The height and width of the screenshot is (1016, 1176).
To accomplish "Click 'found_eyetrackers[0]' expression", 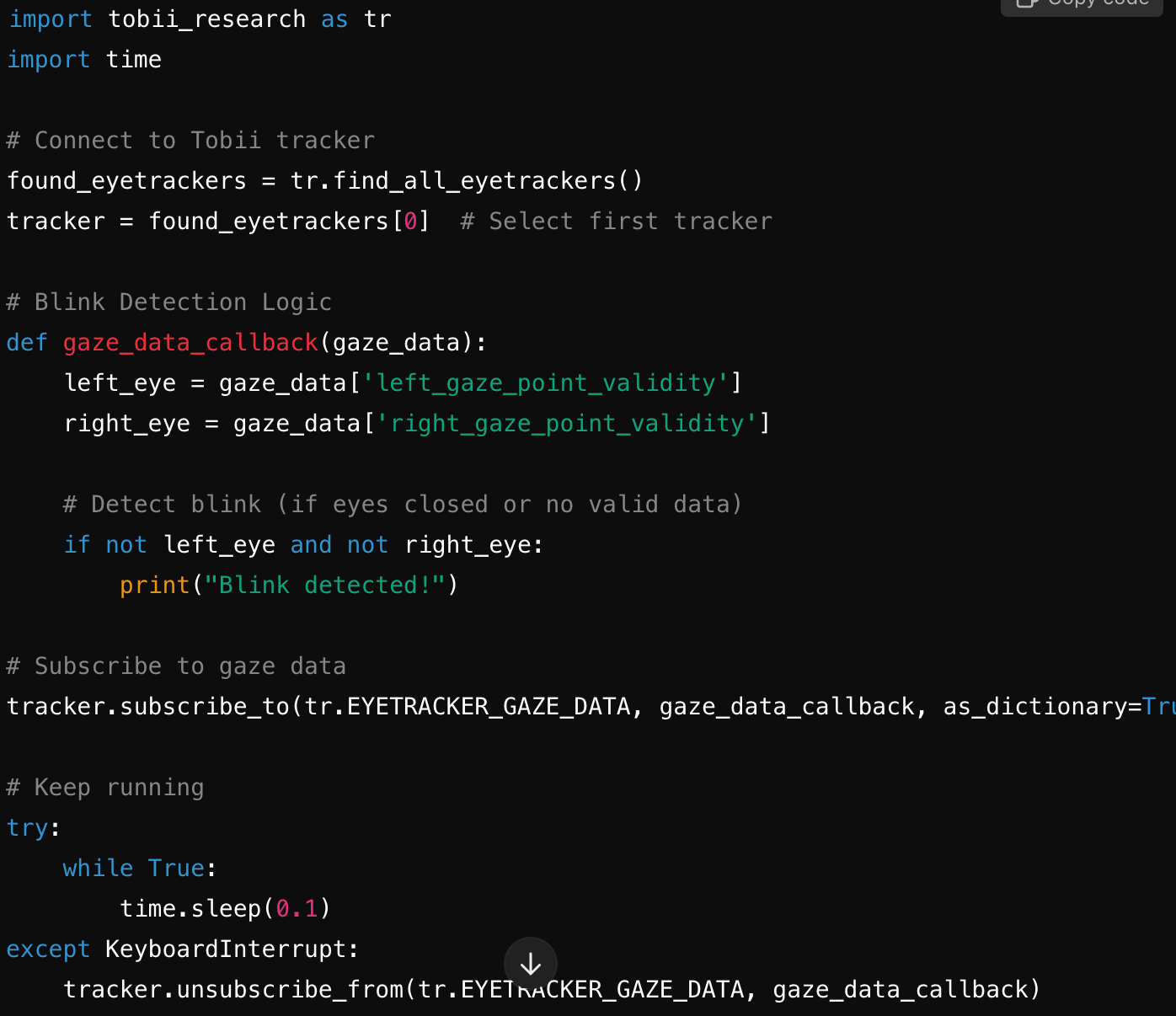I will click(289, 222).
